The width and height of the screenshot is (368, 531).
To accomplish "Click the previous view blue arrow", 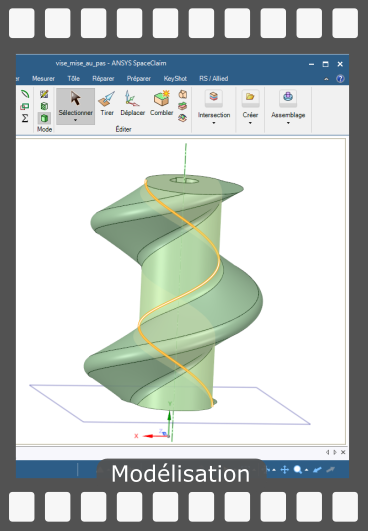I will pyautogui.click(x=317, y=470).
